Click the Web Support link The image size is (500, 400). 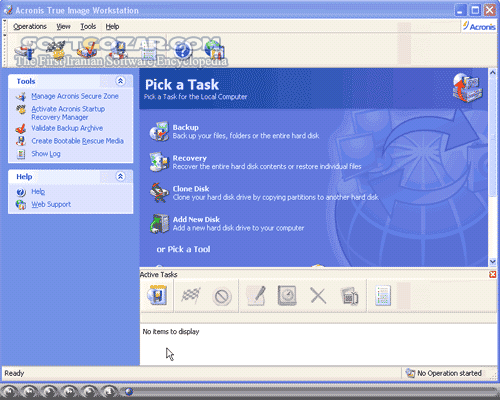click(x=51, y=204)
